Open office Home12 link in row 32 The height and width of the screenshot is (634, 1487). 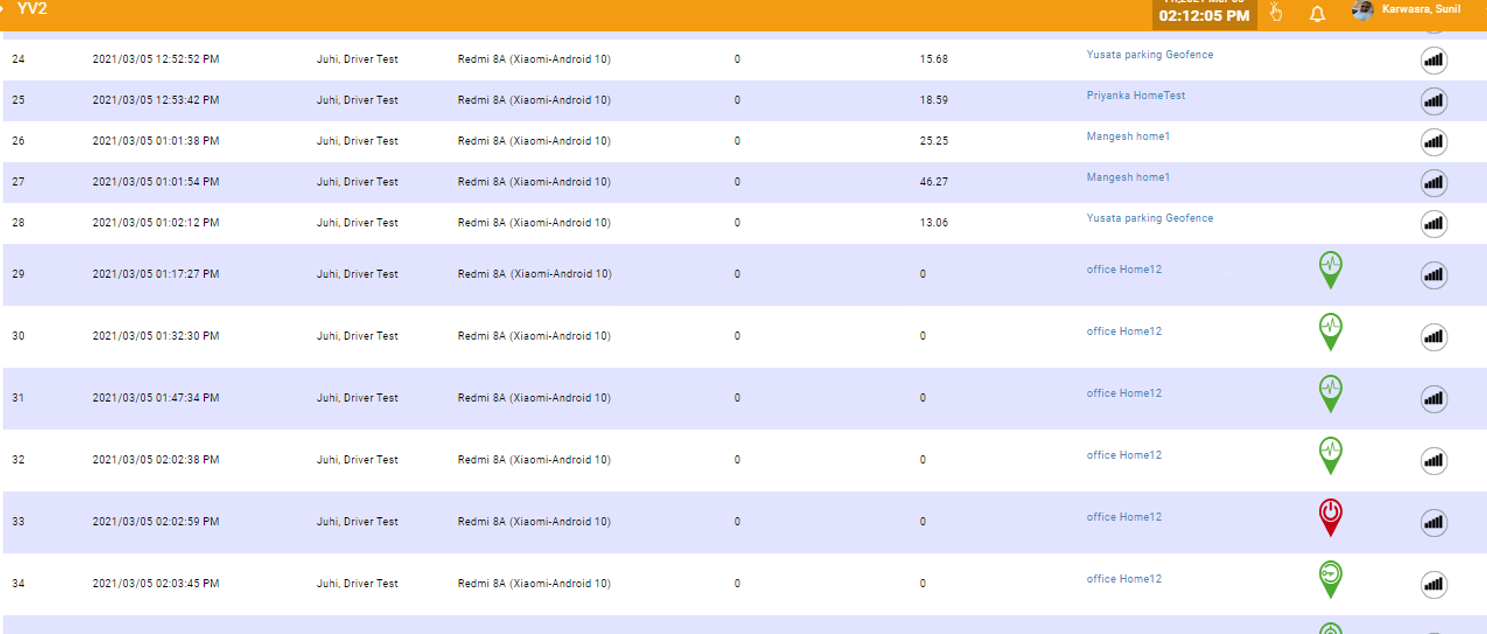[1124, 456]
